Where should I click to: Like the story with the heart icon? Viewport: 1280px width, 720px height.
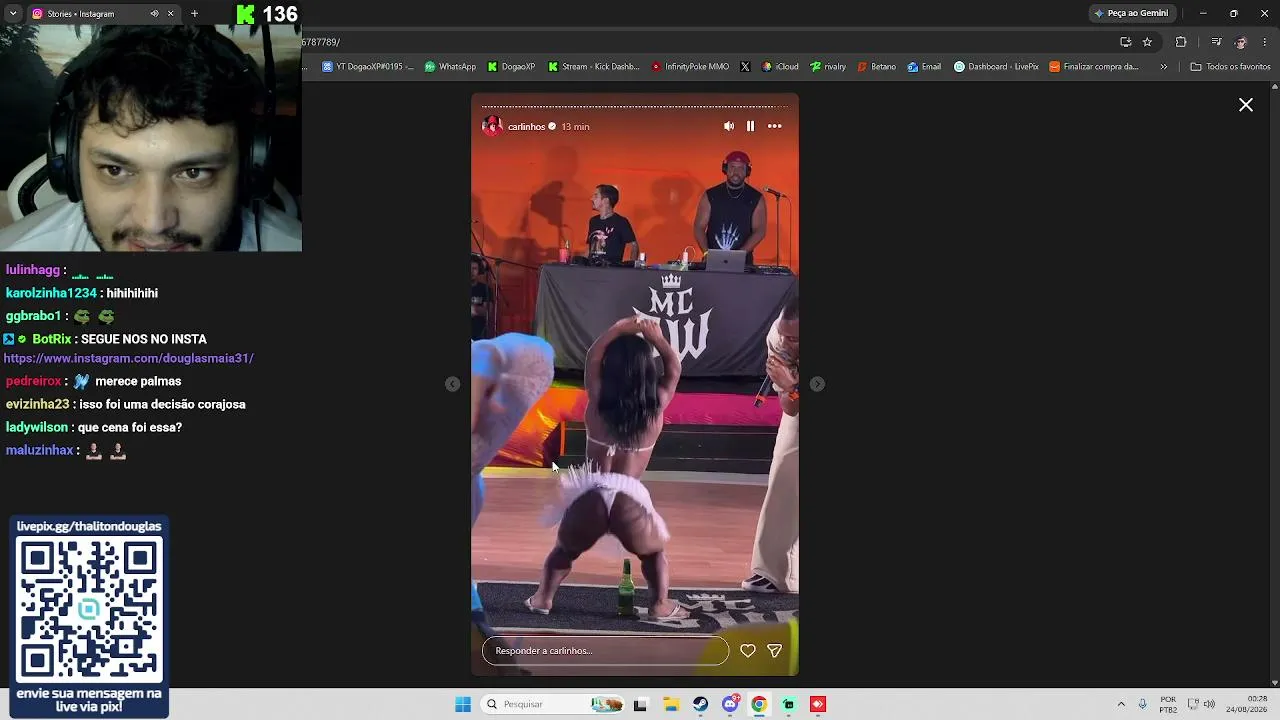748,651
